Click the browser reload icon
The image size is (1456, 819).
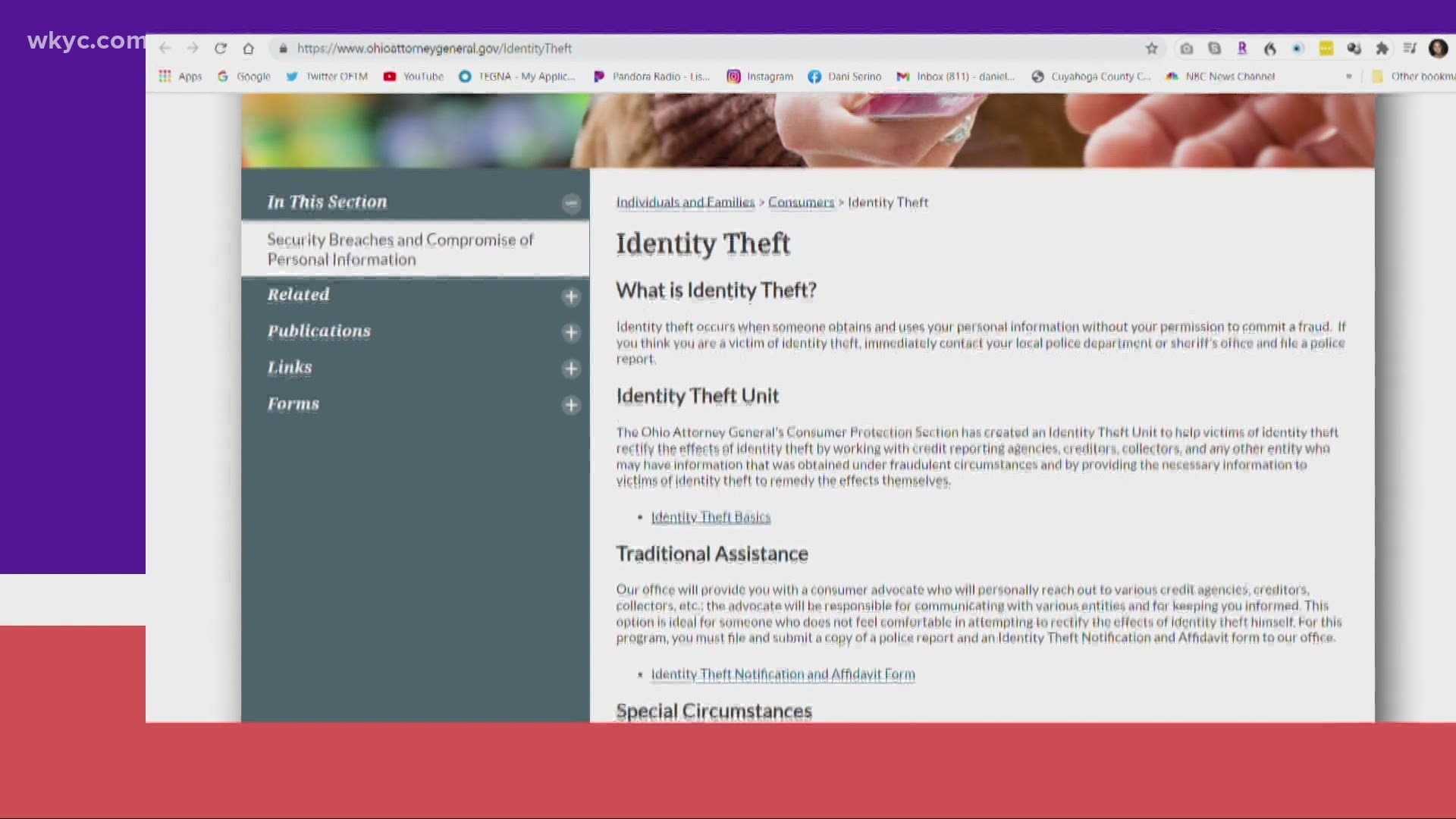[221, 49]
